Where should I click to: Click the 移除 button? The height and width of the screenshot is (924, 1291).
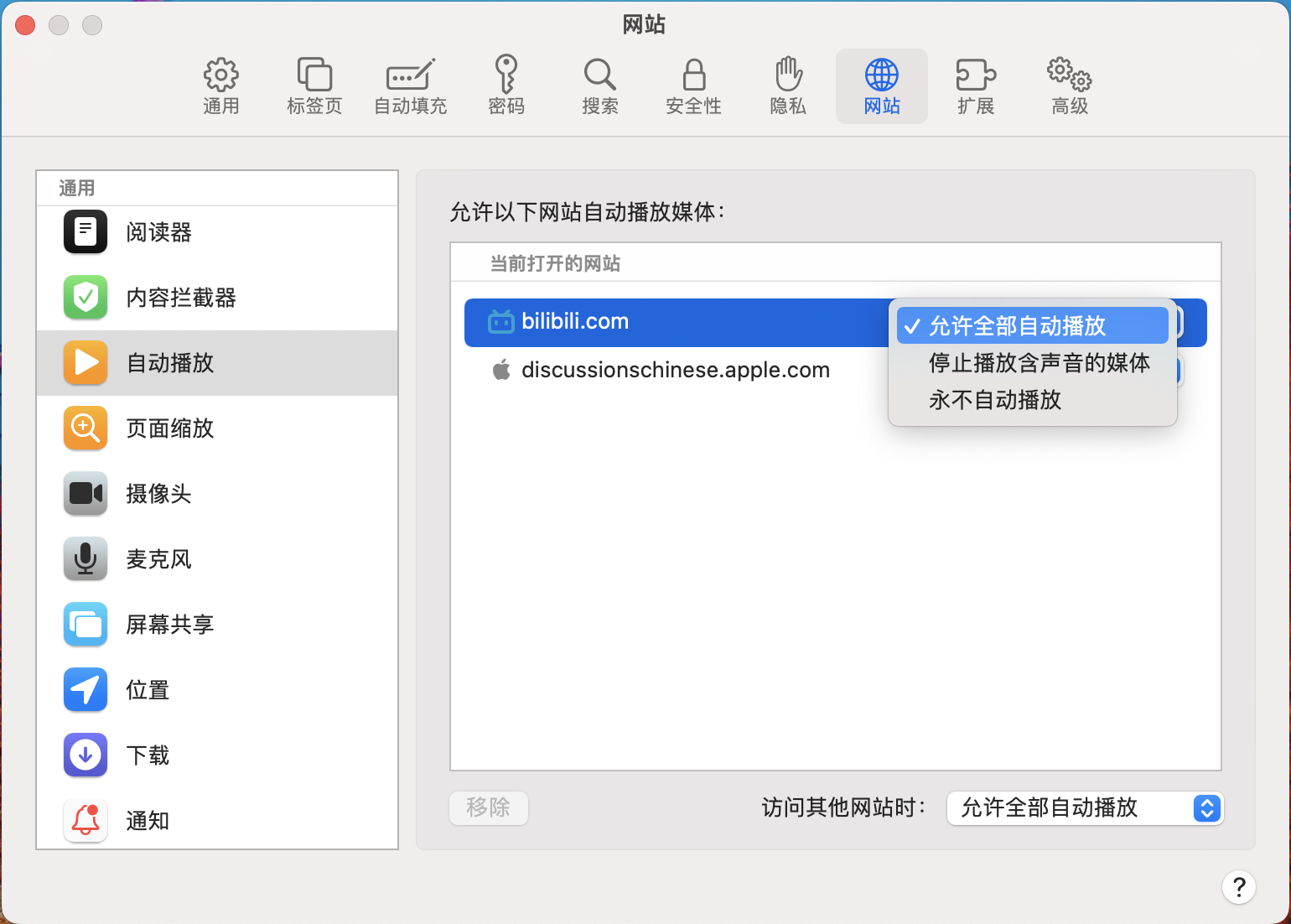click(x=489, y=807)
